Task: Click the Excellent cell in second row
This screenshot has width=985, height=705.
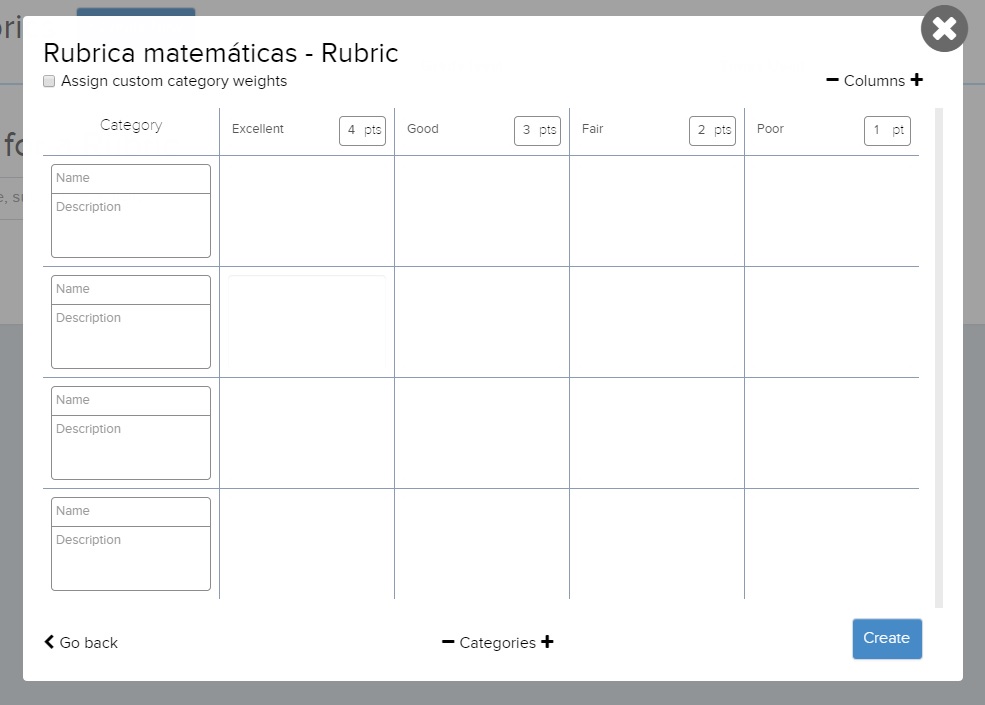Action: pyautogui.click(x=307, y=322)
